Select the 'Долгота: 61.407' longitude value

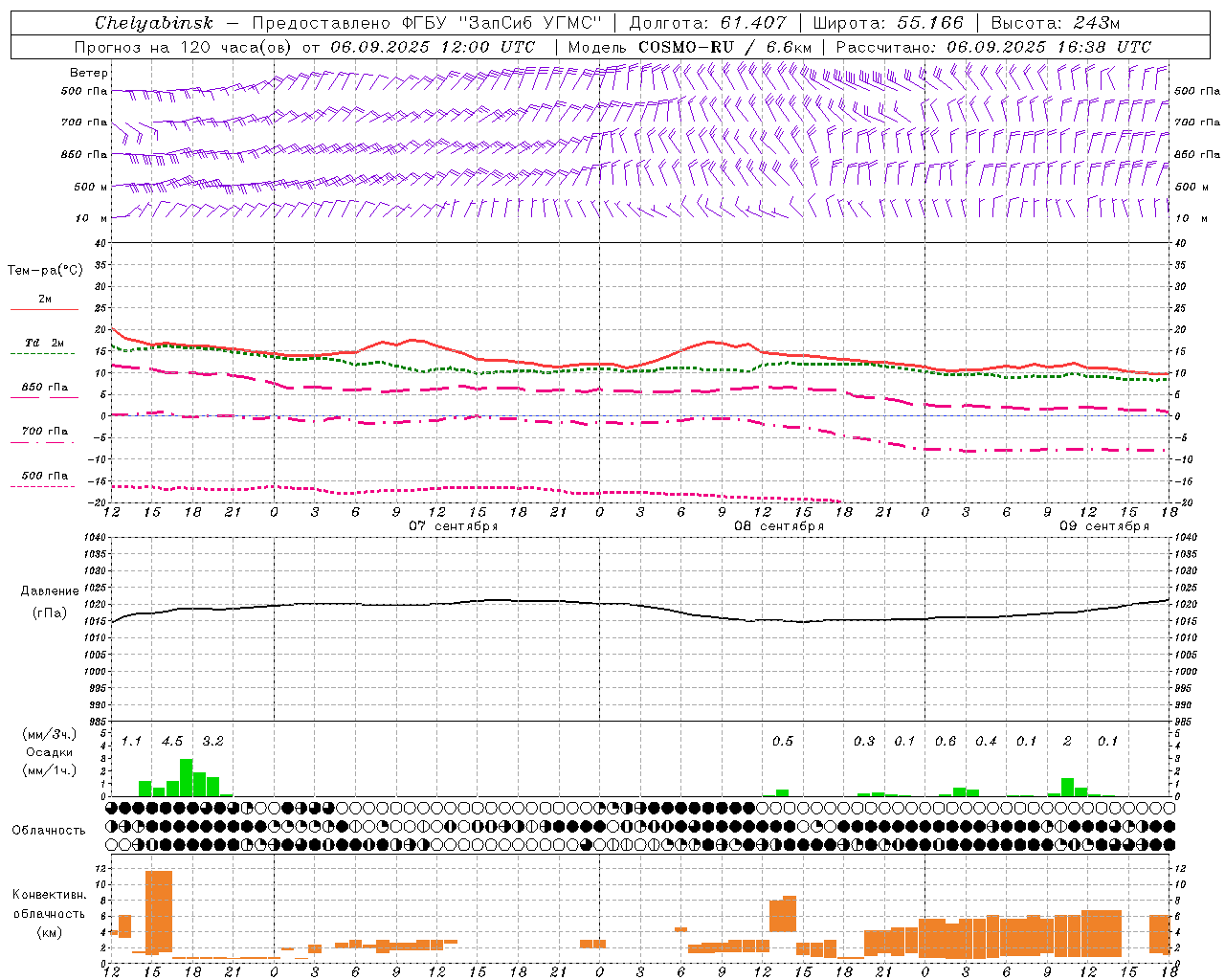coord(707,23)
